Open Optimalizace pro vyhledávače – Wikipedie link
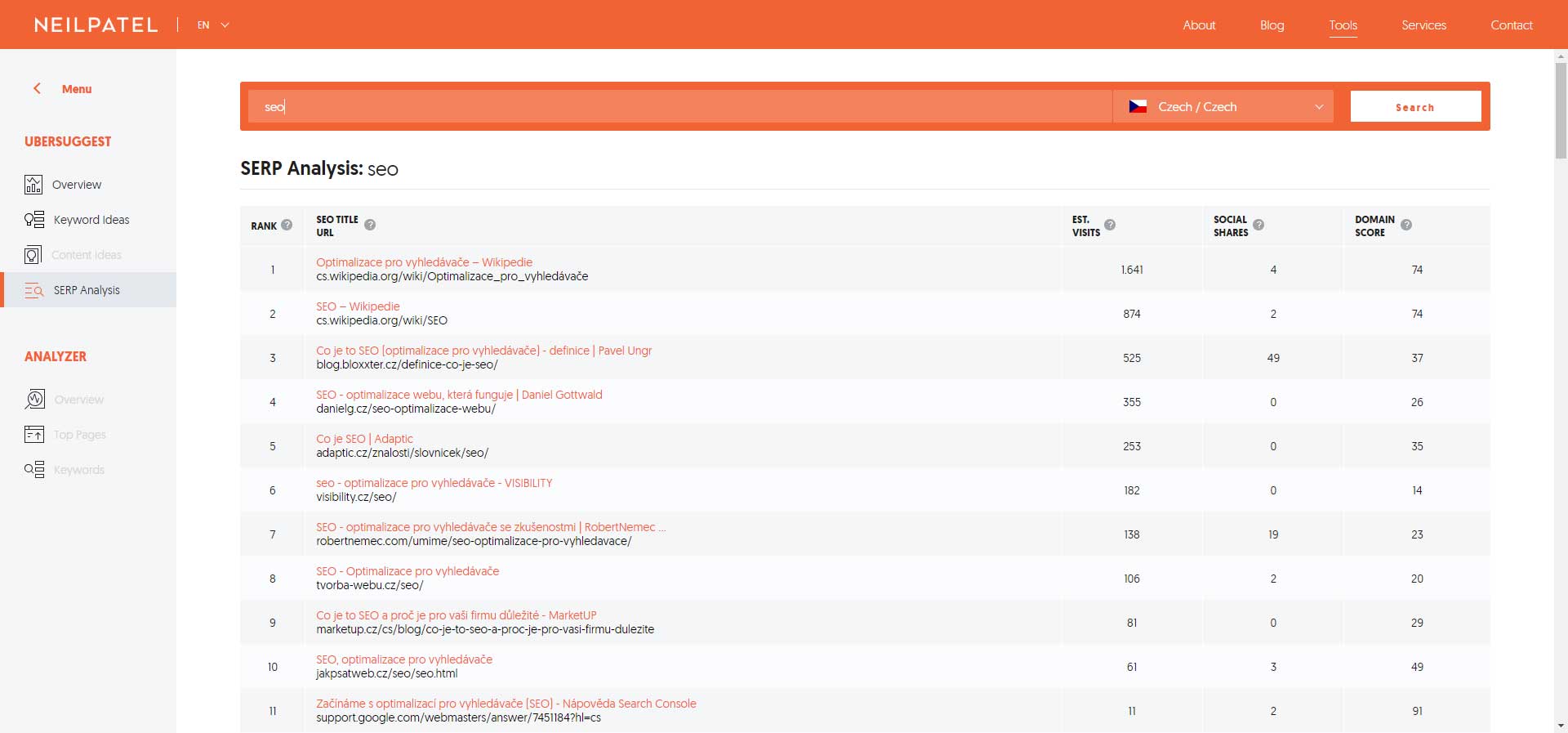The height and width of the screenshot is (733, 1568). click(x=424, y=262)
